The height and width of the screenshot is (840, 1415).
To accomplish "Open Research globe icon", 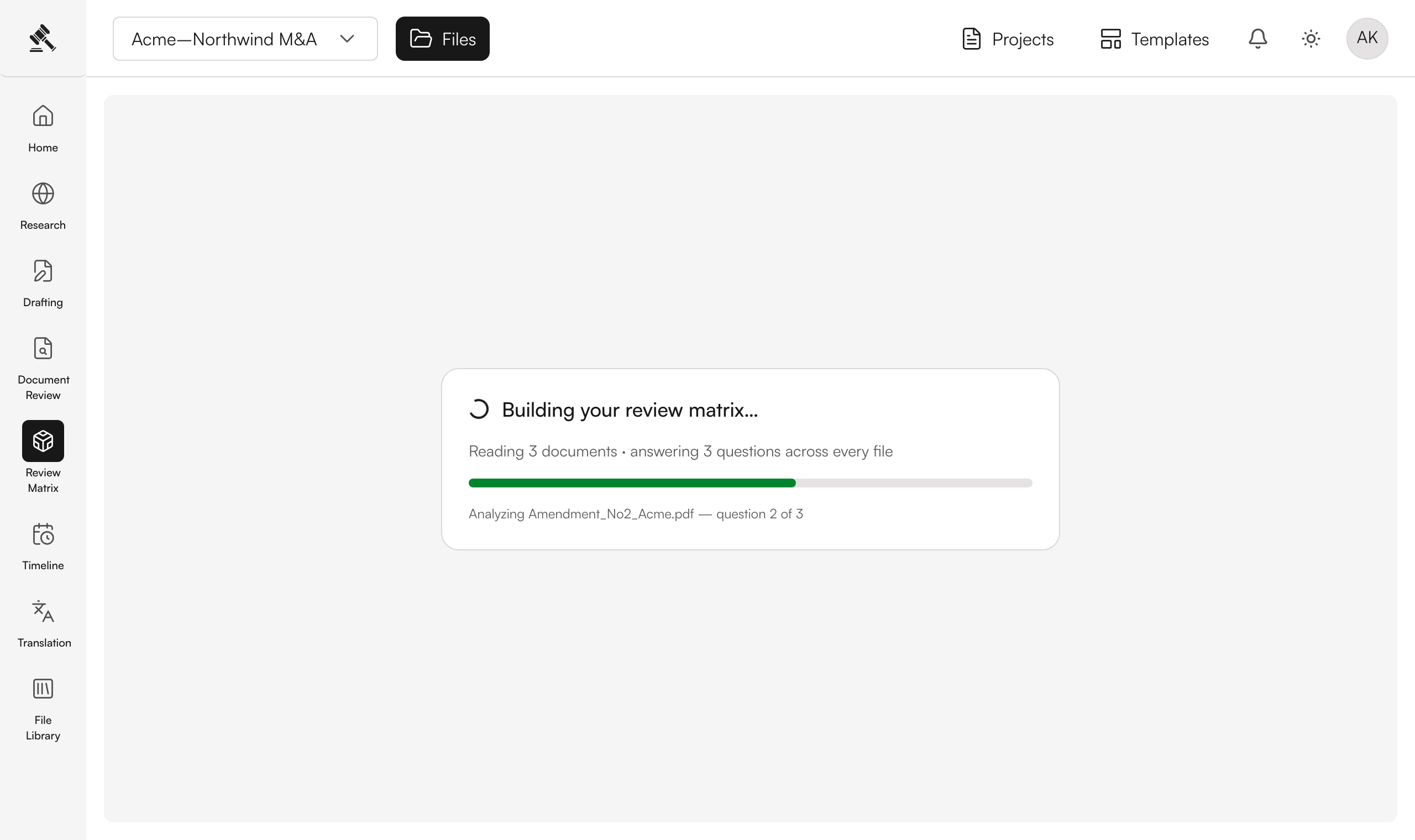I will point(43,193).
